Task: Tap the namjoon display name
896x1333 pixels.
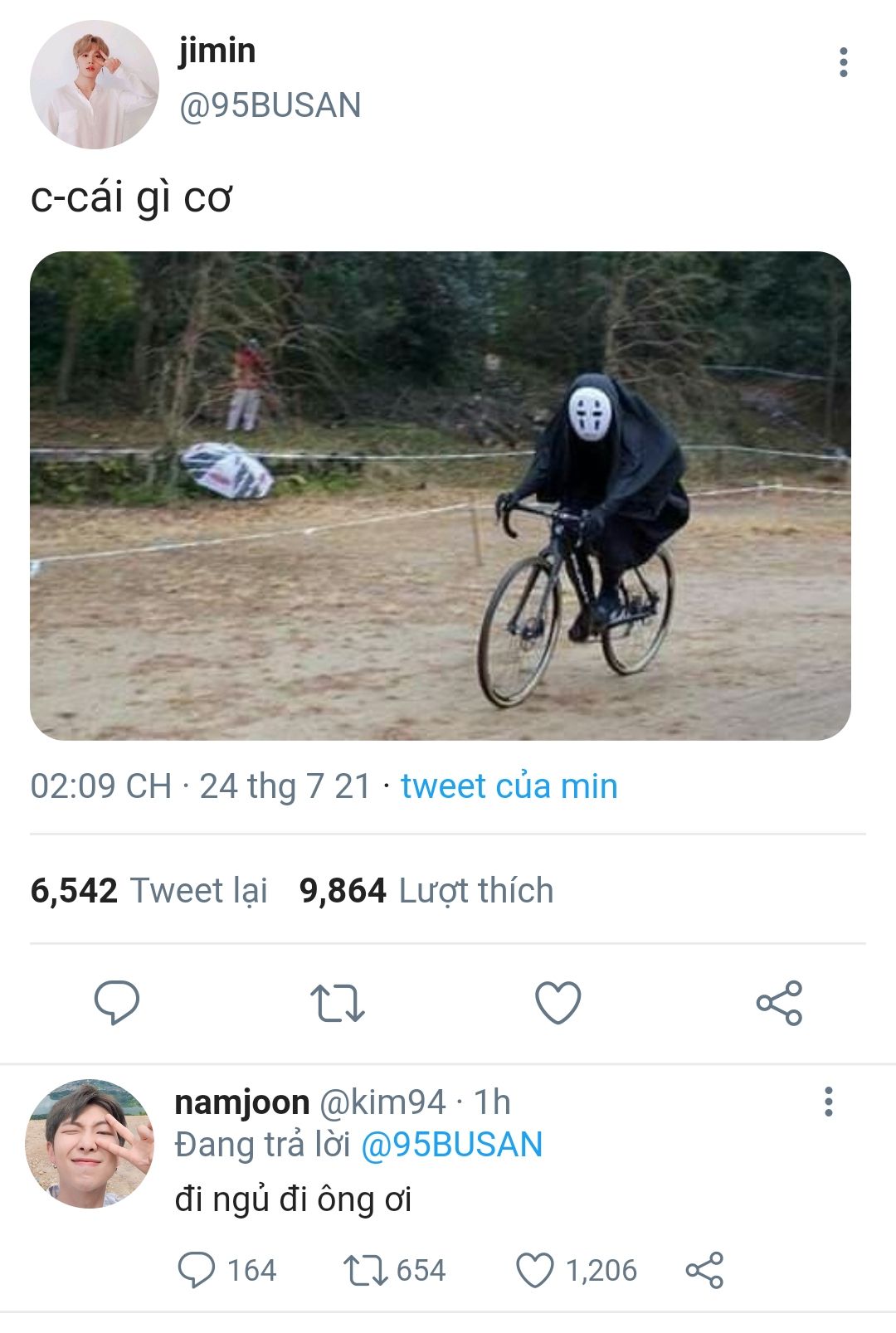Action: point(241,1102)
